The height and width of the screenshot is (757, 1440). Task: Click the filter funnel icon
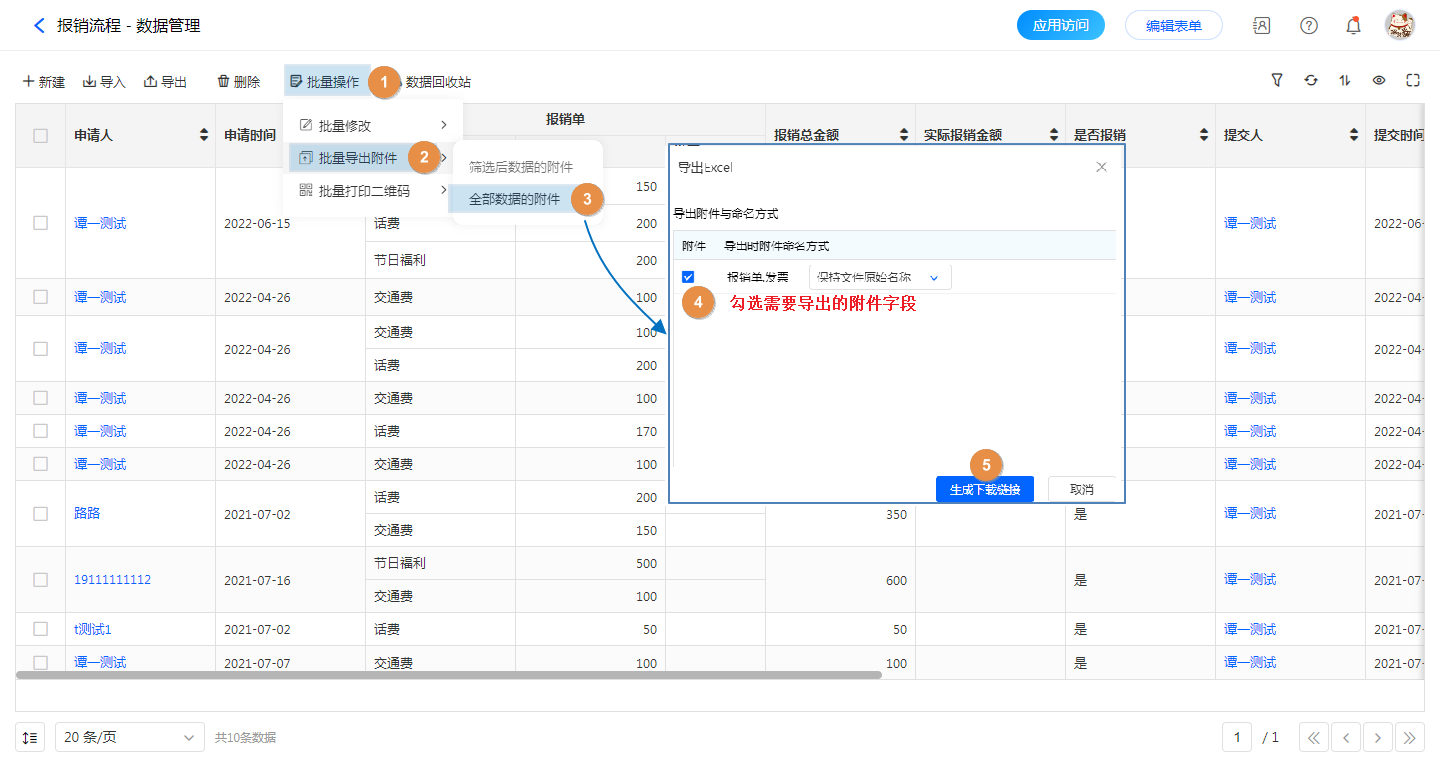[x=1277, y=81]
